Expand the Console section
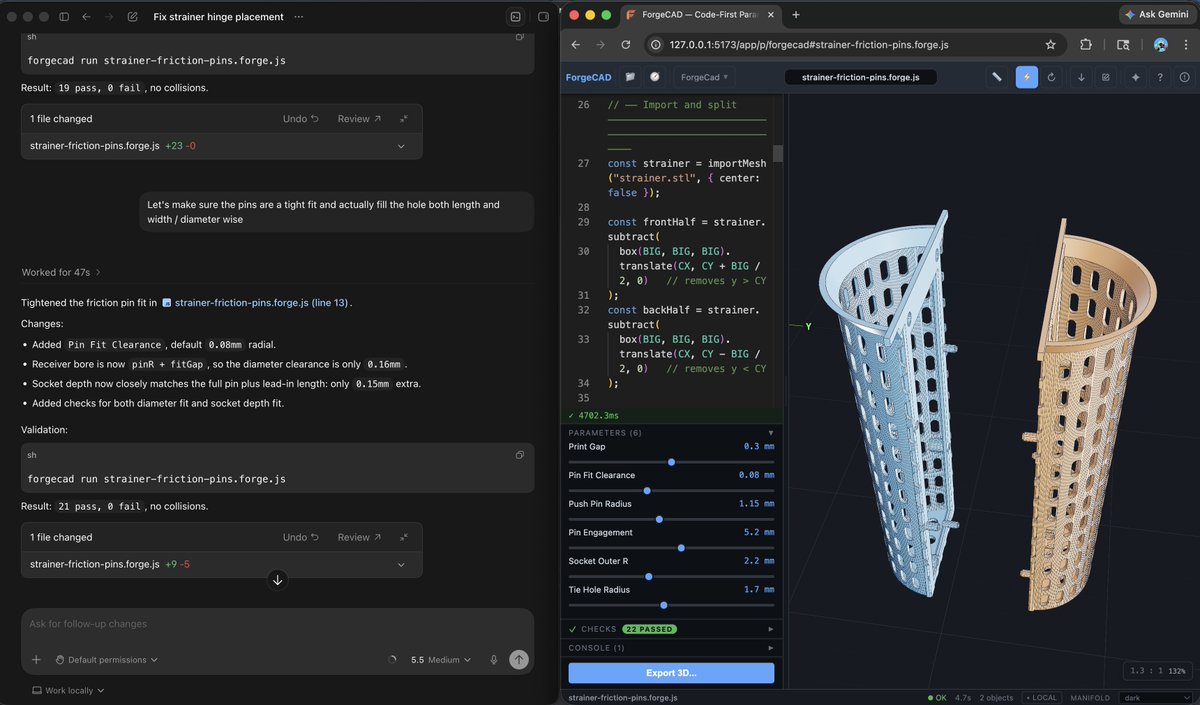The width and height of the screenshot is (1200, 705). pos(671,648)
